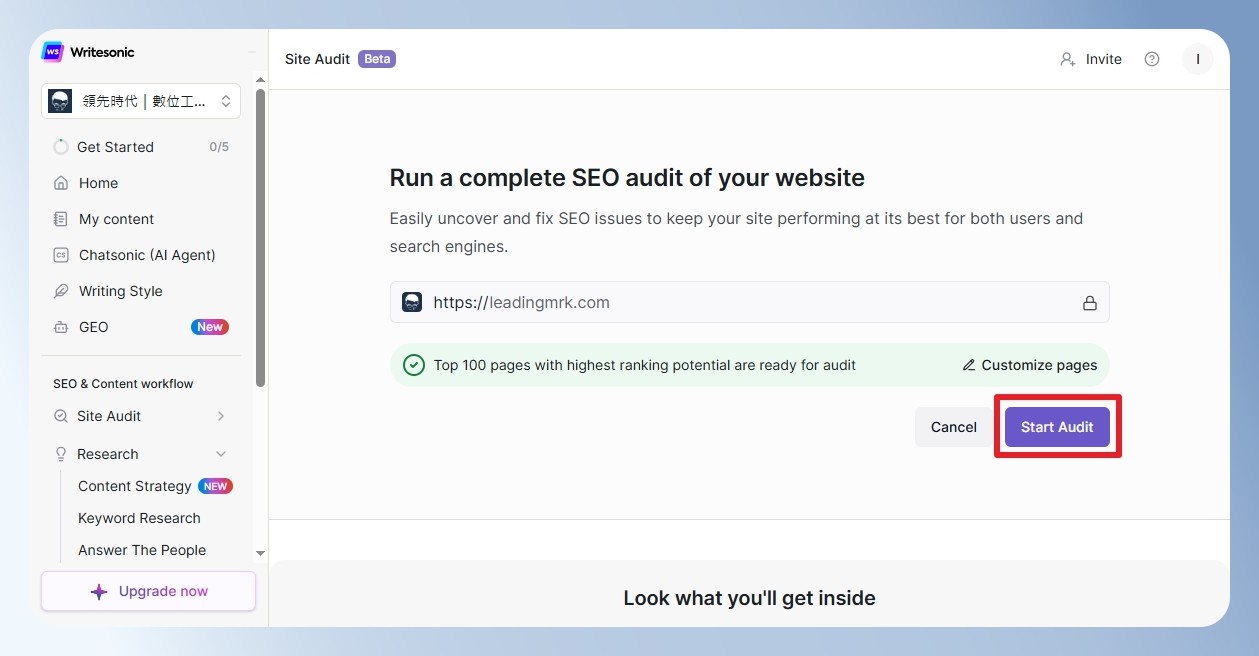Open the help question mark icon
This screenshot has height=656, width=1259.
[x=1152, y=59]
